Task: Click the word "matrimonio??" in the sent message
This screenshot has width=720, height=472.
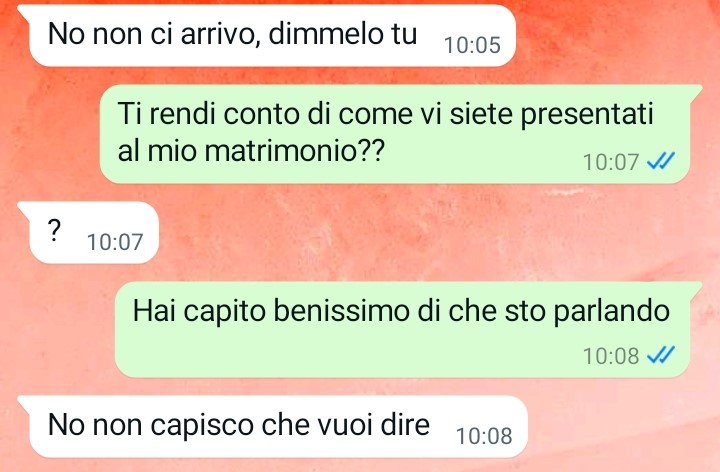Action: 293,151
